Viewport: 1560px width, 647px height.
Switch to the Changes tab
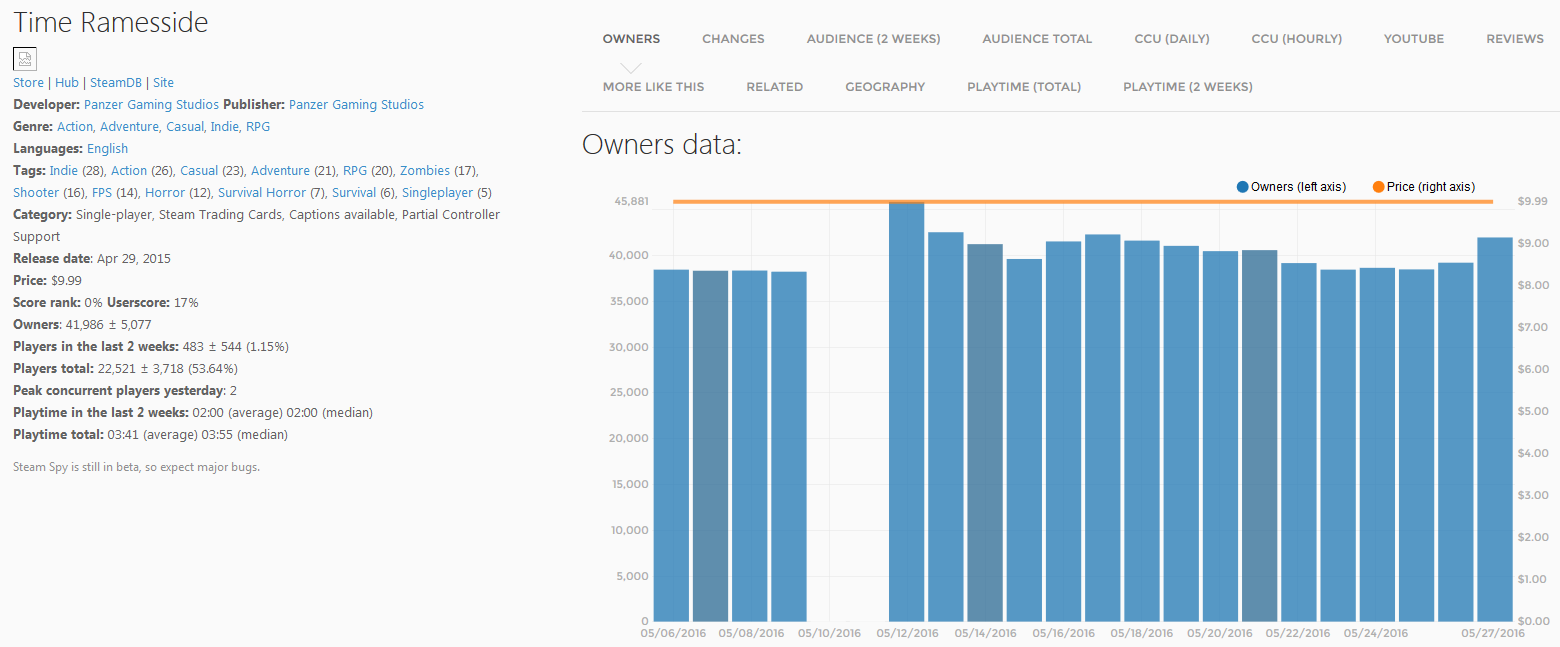point(733,39)
